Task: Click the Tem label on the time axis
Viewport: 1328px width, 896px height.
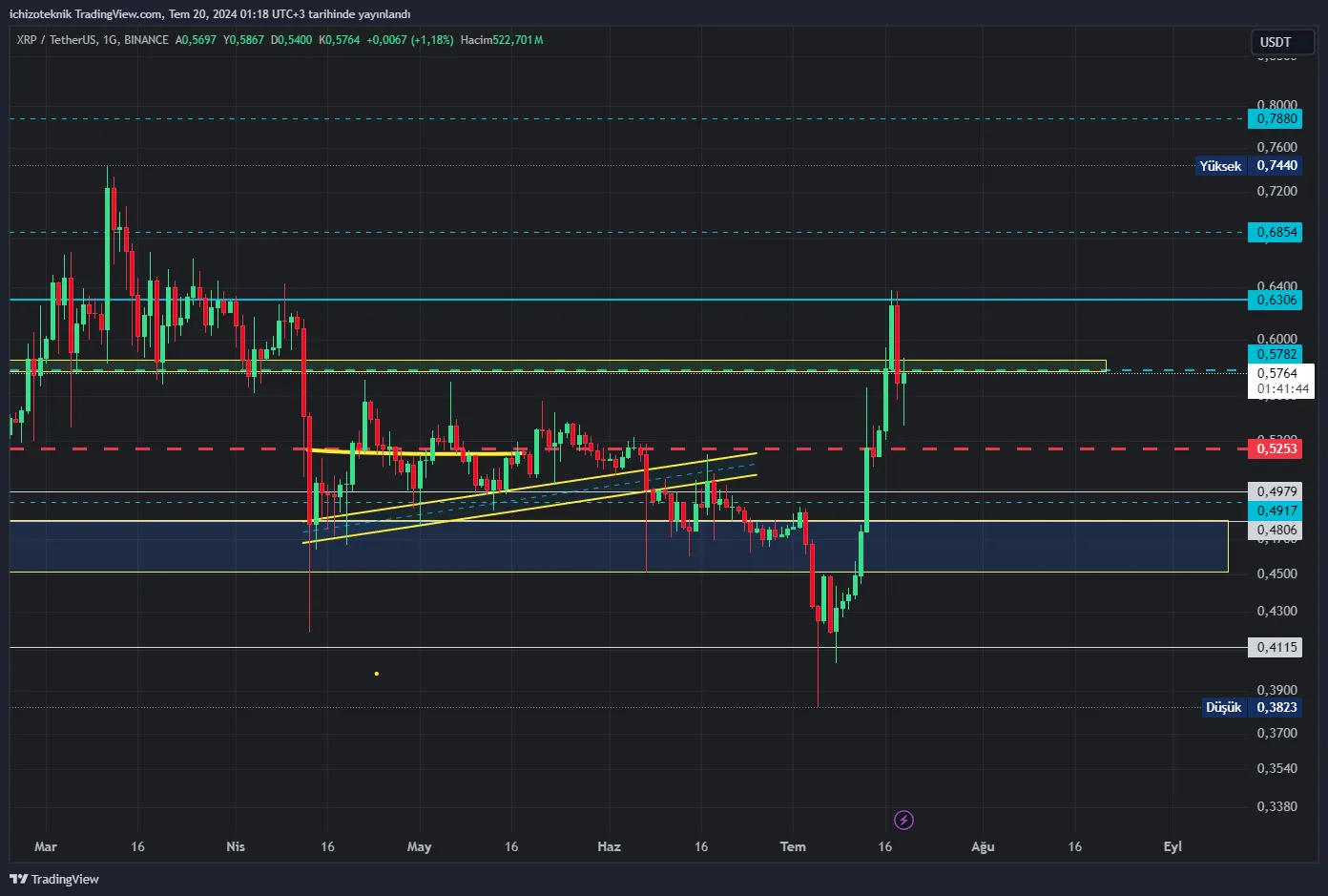Action: [793, 846]
